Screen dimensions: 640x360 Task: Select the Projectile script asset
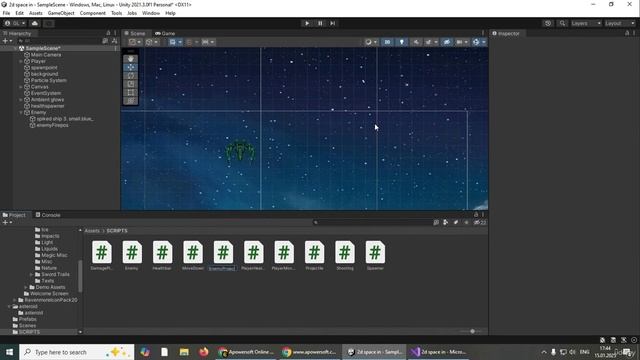pos(314,256)
